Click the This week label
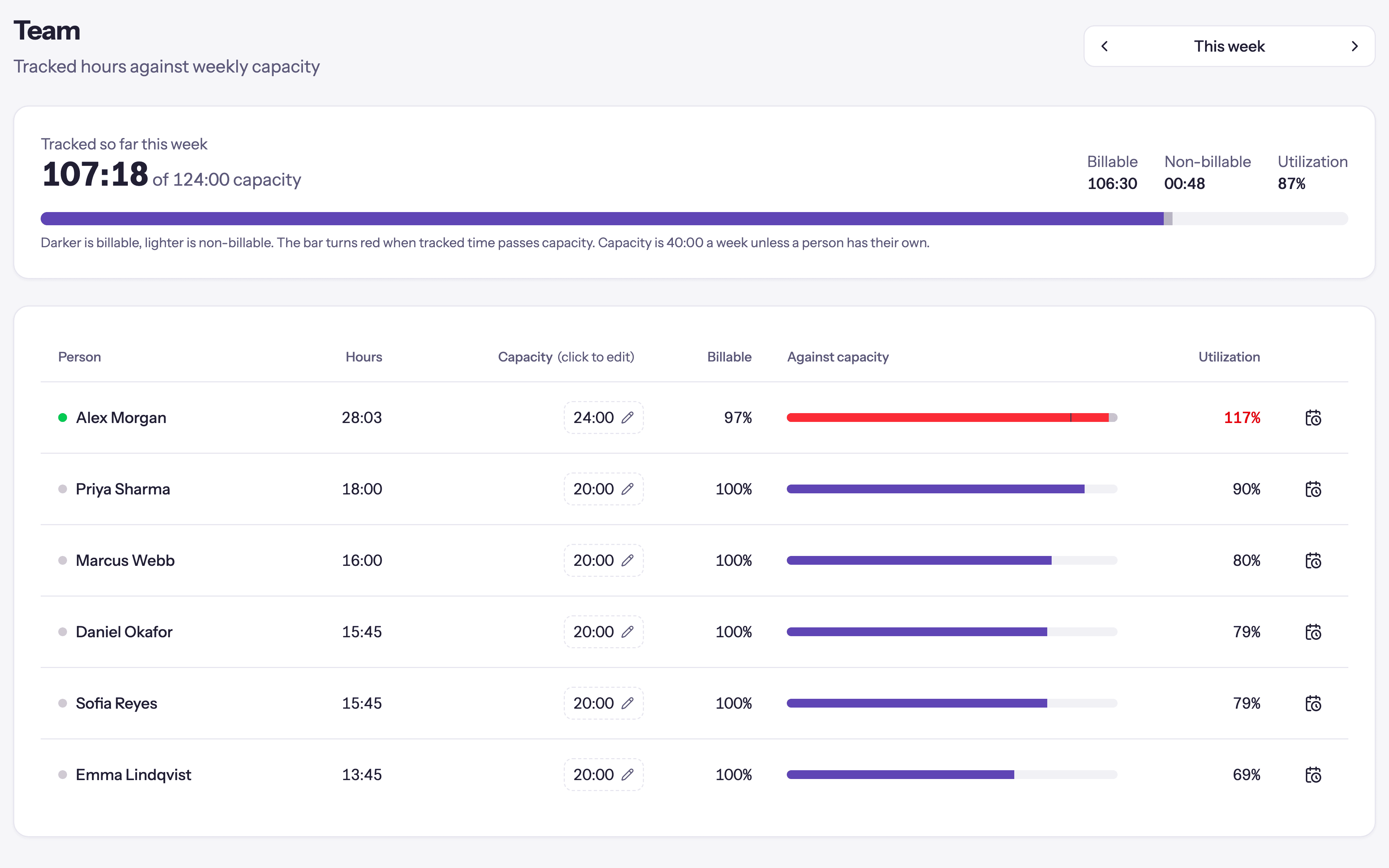The image size is (1389, 868). [1229, 46]
